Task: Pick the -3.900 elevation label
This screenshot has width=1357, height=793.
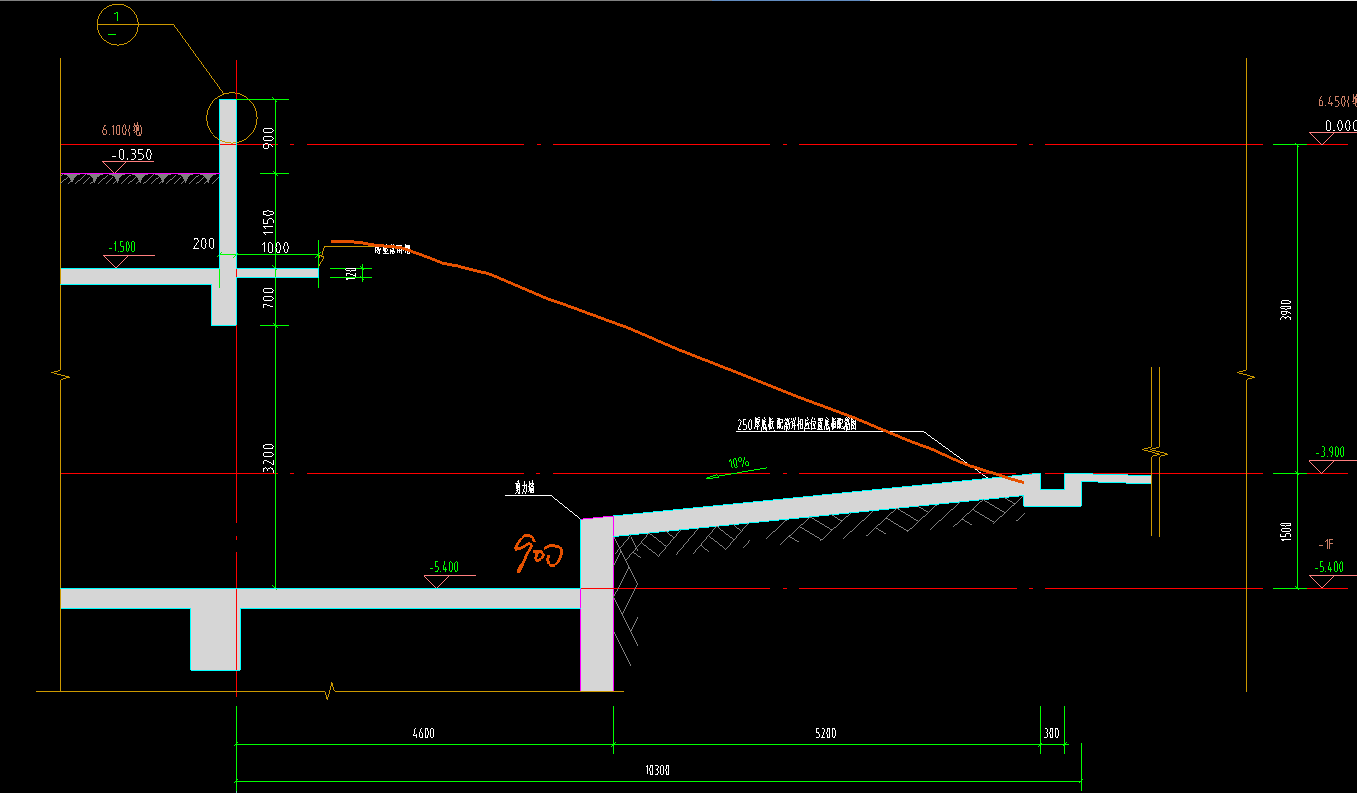Action: (x=1331, y=451)
